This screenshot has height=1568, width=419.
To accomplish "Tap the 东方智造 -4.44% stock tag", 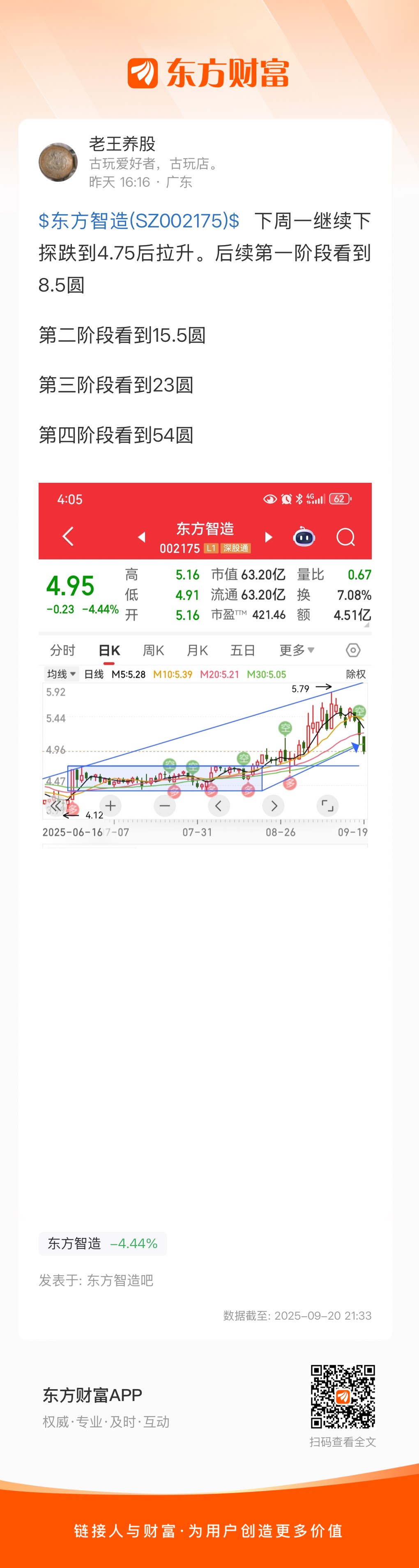I will 103,1243.
